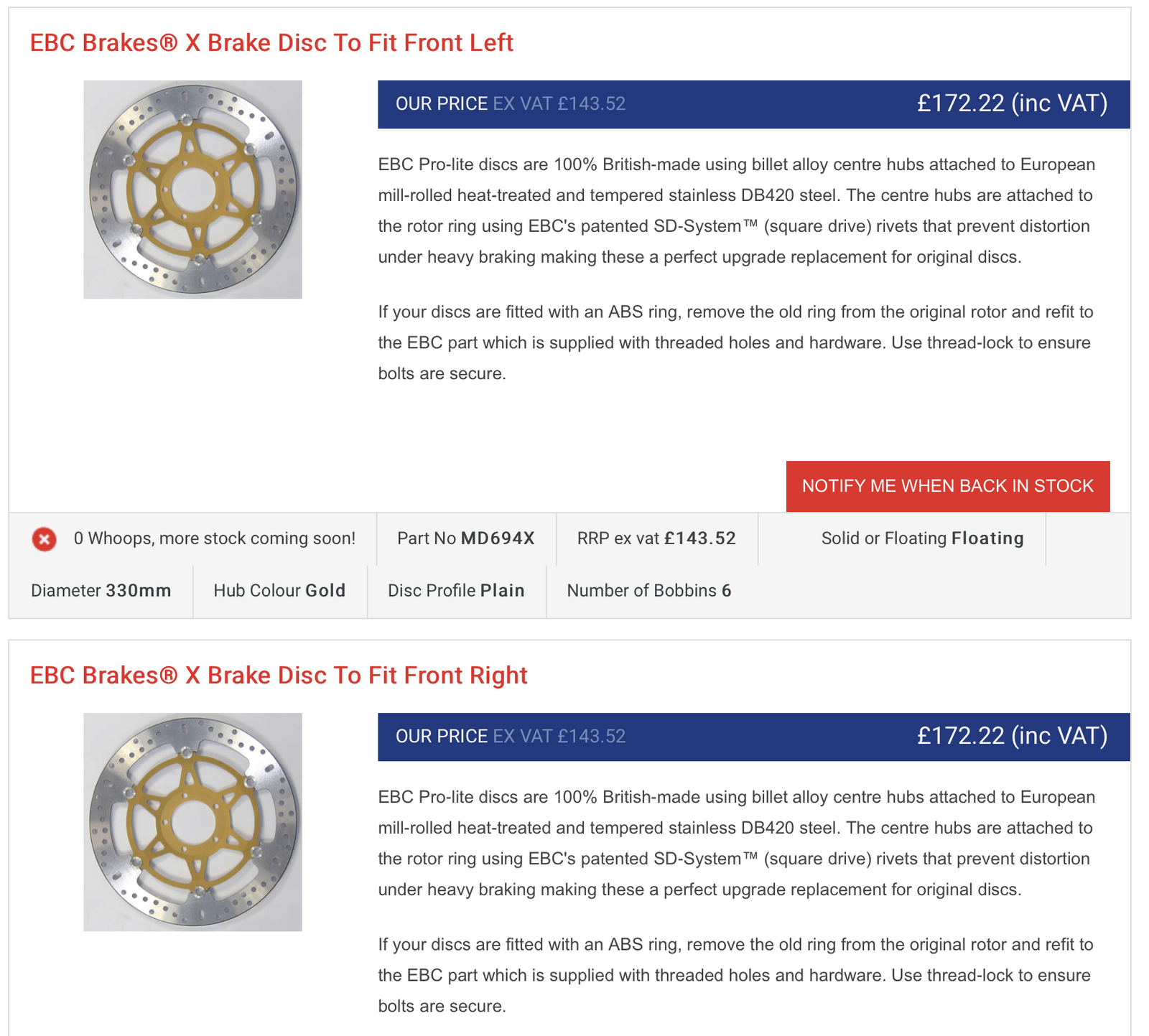This screenshot has height=1036, width=1149.
Task: Click the Front Left Pro-lite description paragraph
Action: [x=736, y=210]
